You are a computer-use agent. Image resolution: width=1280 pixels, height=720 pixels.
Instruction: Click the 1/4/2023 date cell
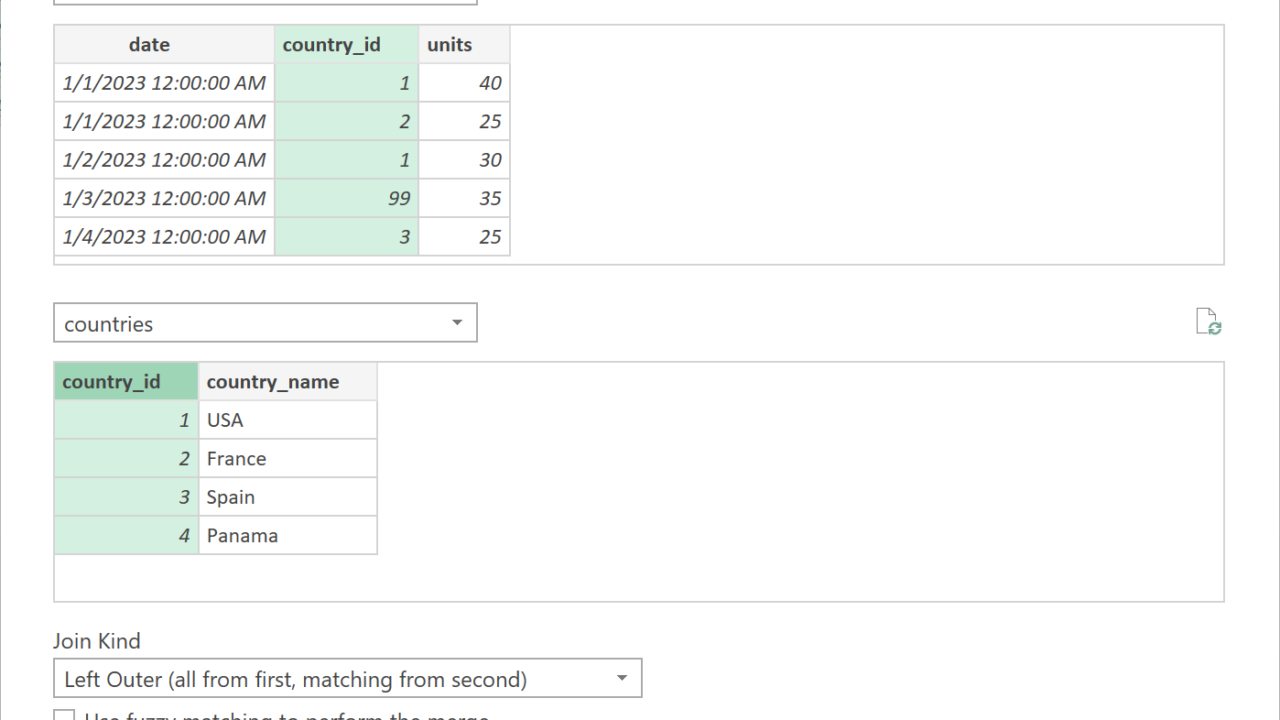164,237
